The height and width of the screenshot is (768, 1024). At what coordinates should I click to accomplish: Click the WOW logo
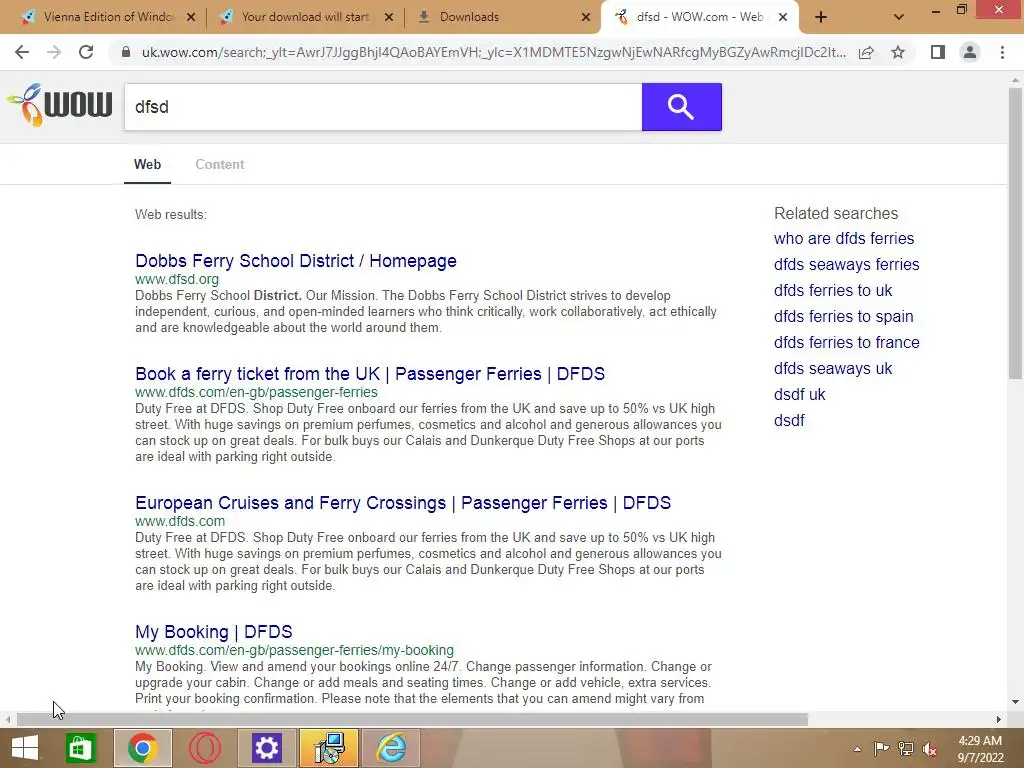pos(59,105)
